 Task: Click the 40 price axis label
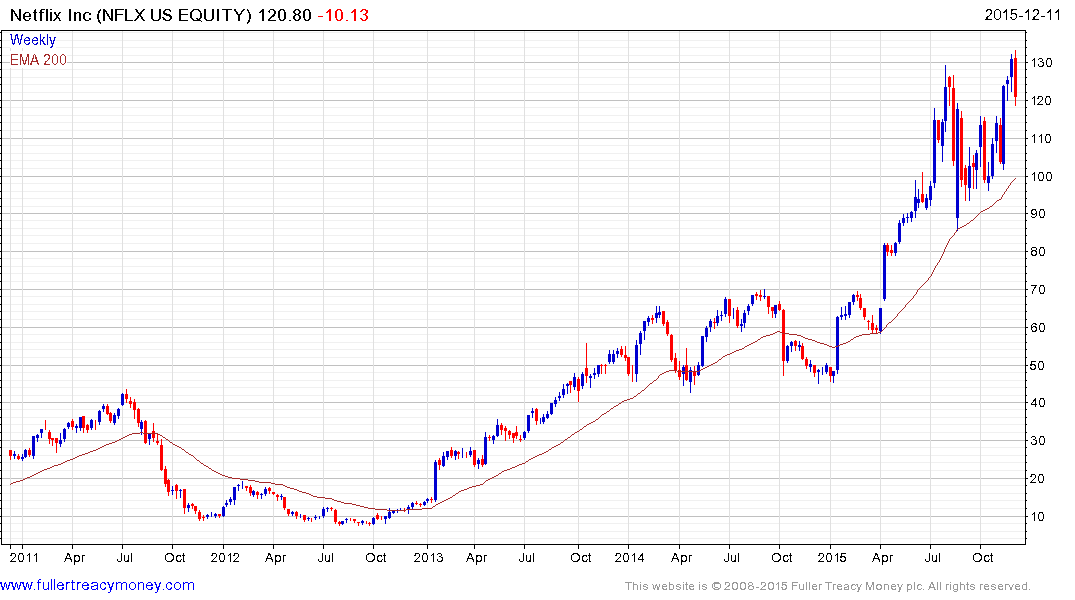[1038, 403]
